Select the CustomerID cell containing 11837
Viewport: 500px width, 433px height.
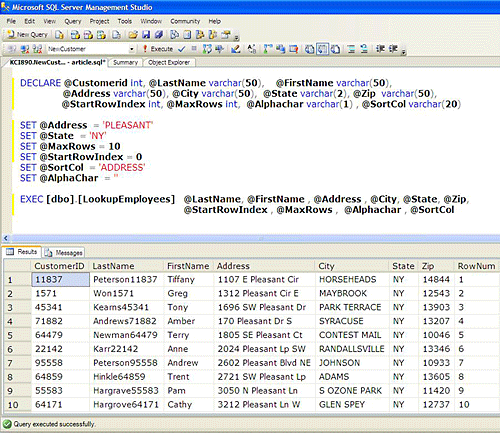61,279
